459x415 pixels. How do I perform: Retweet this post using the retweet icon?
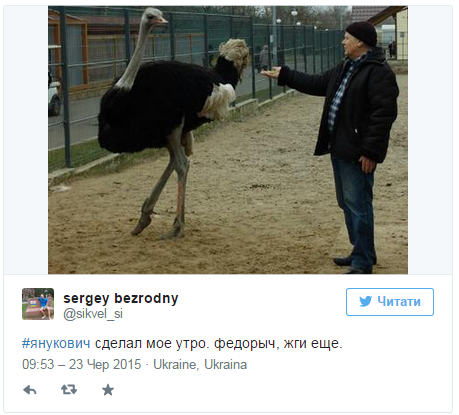tap(69, 389)
